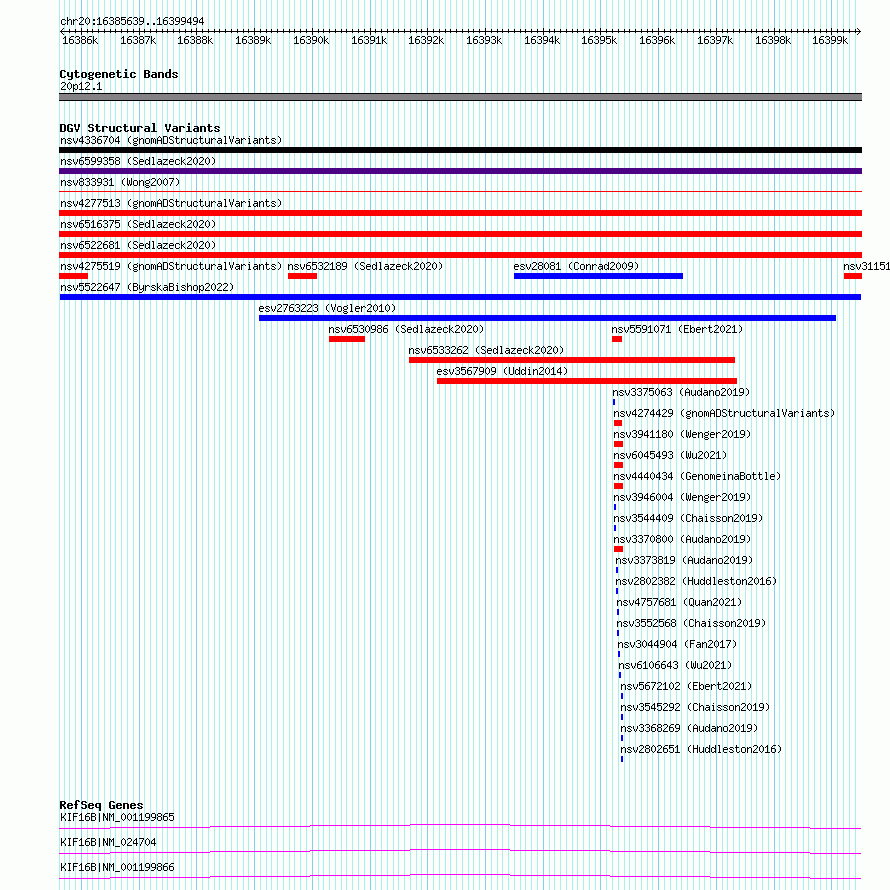Image resolution: width=890 pixels, height=890 pixels.
Task: Click the purple nsv6599358 variant bar
Action: 460,171
